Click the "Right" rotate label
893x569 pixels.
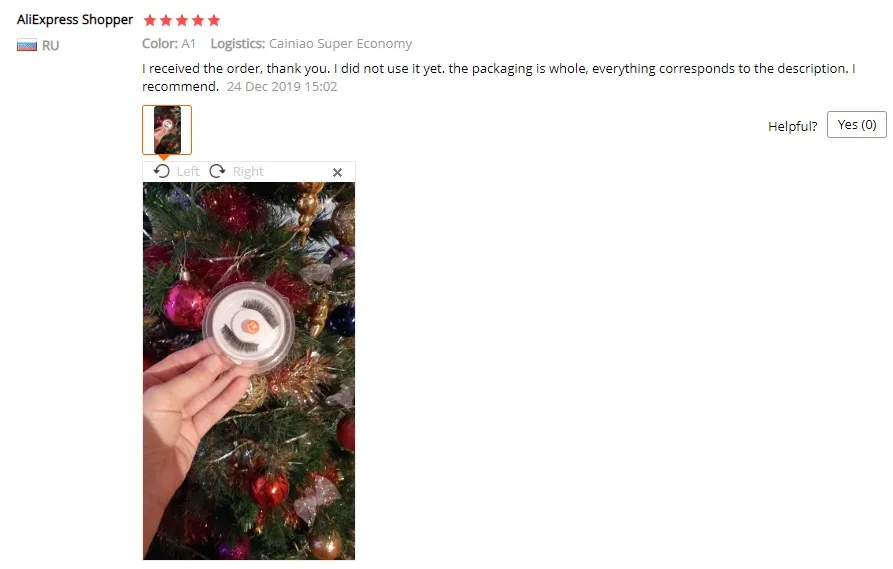coord(248,171)
